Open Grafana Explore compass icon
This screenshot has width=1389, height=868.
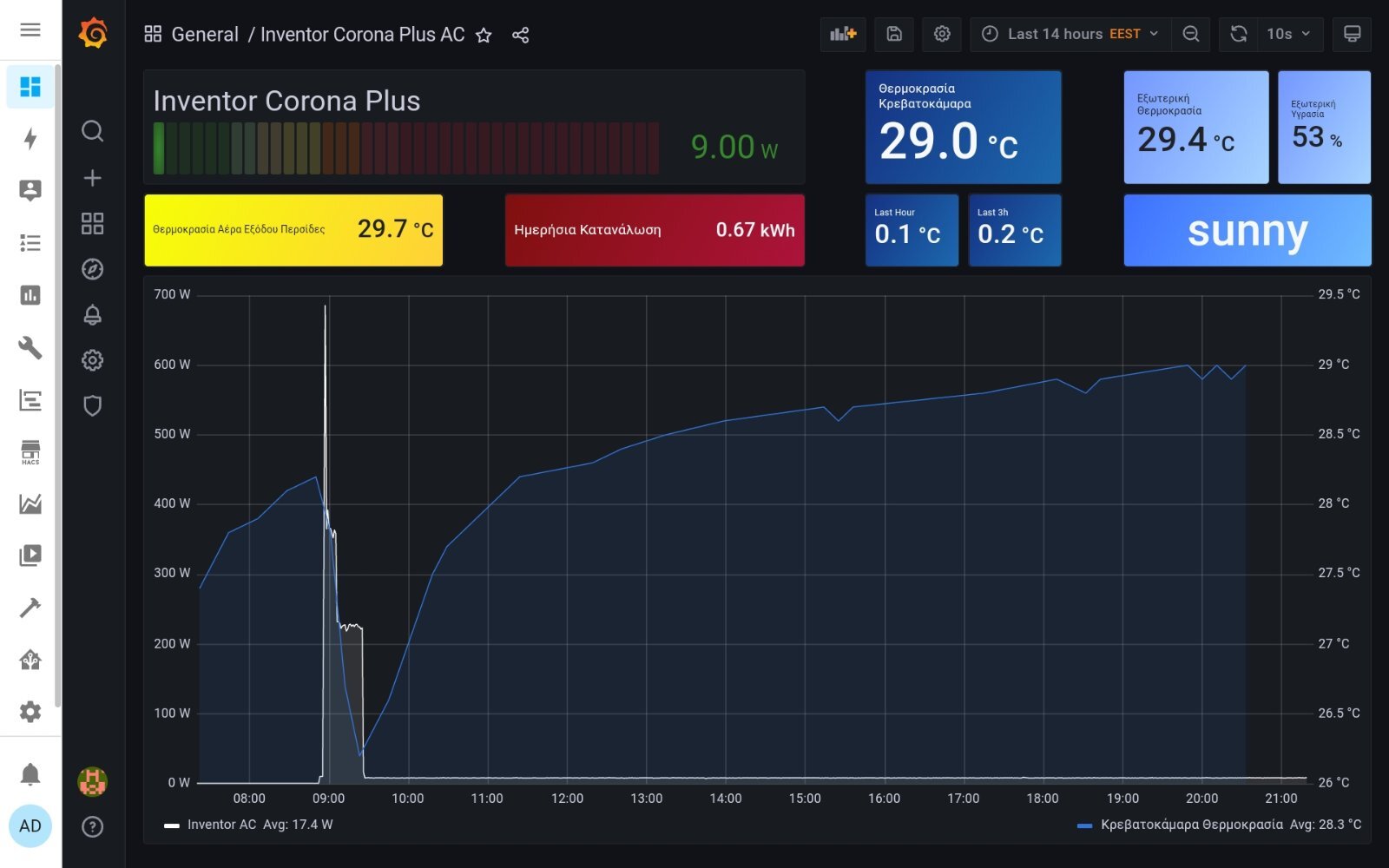tap(93, 269)
